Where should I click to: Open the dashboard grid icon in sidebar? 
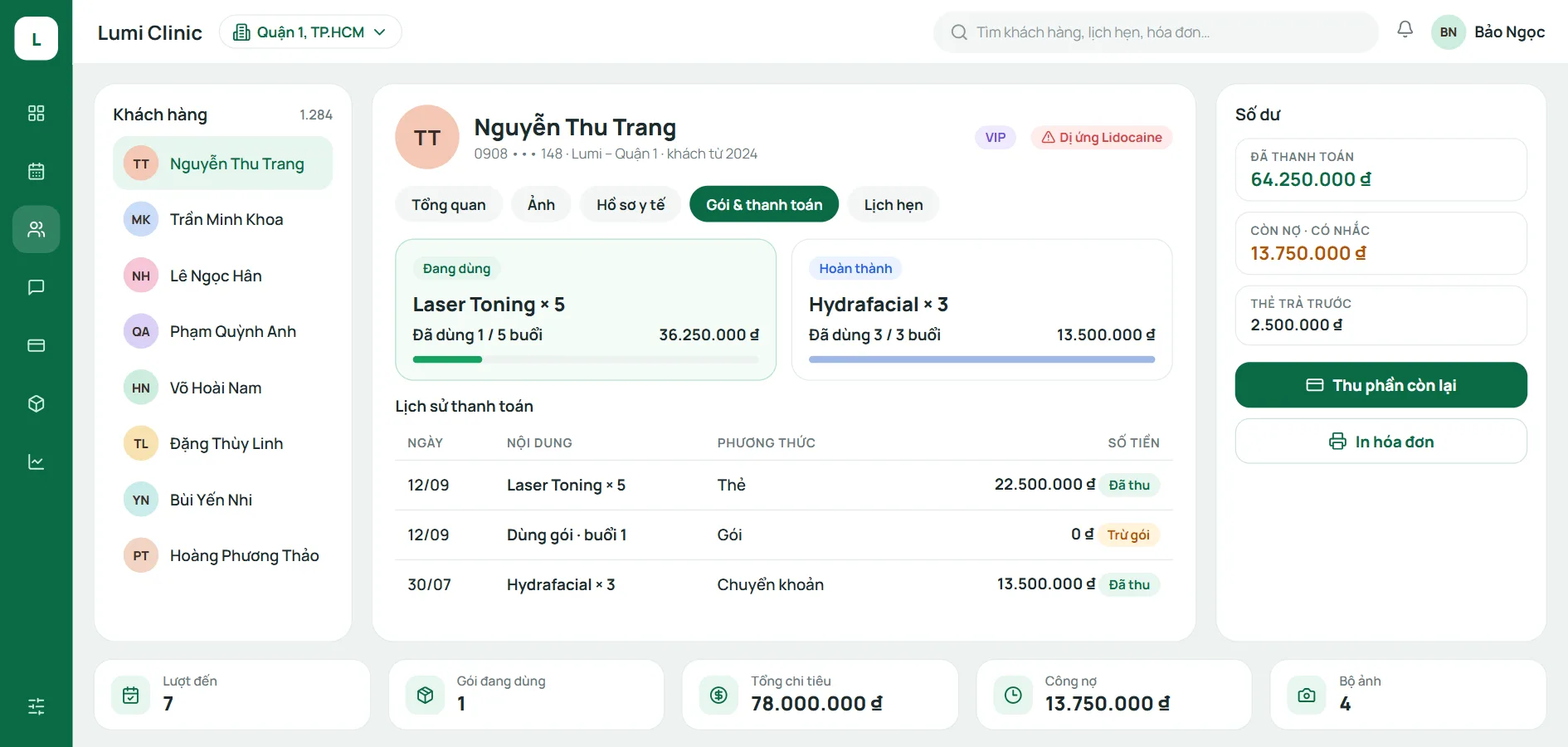point(36,113)
